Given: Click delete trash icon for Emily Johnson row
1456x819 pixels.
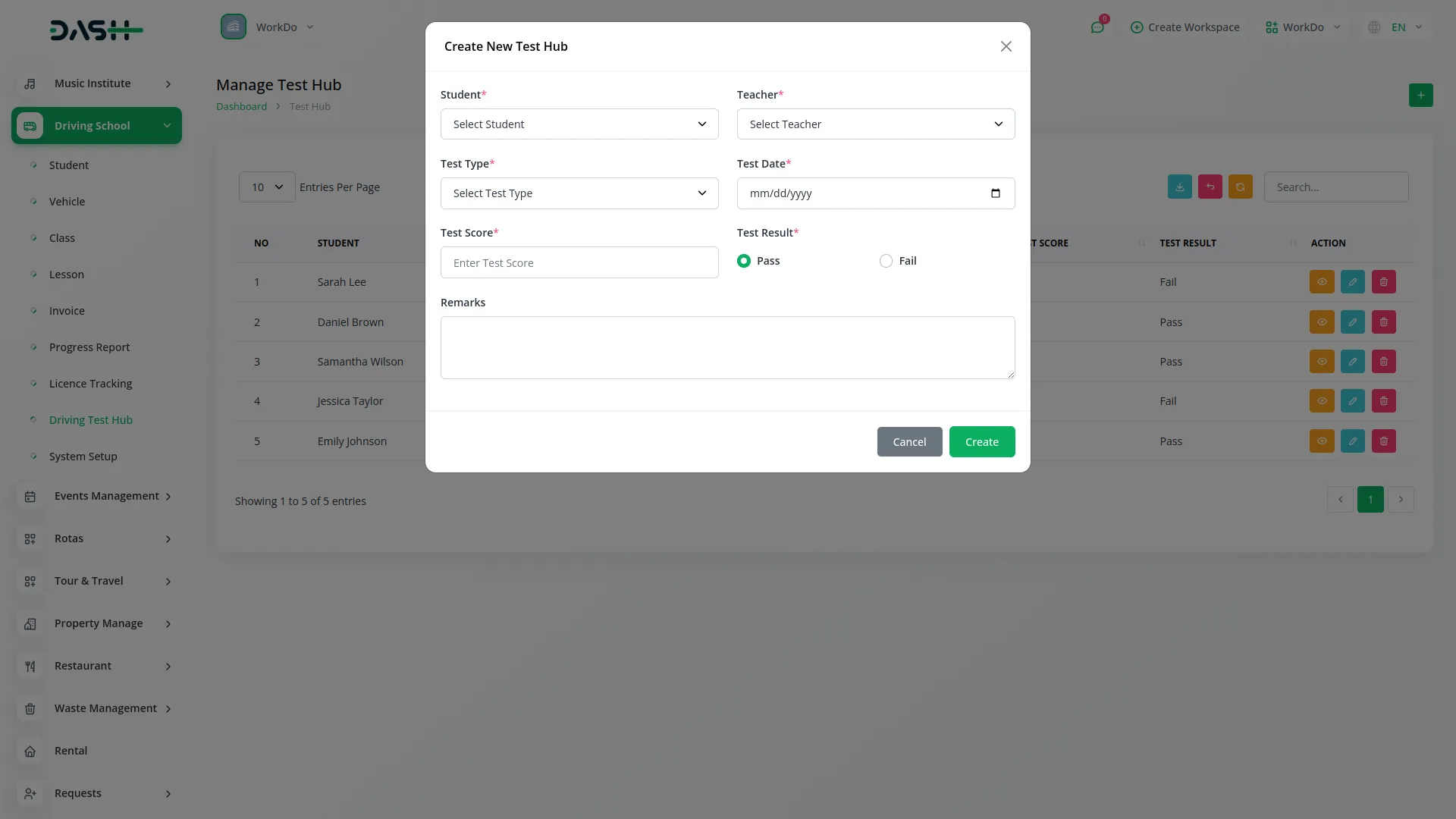Looking at the screenshot, I should [1384, 441].
